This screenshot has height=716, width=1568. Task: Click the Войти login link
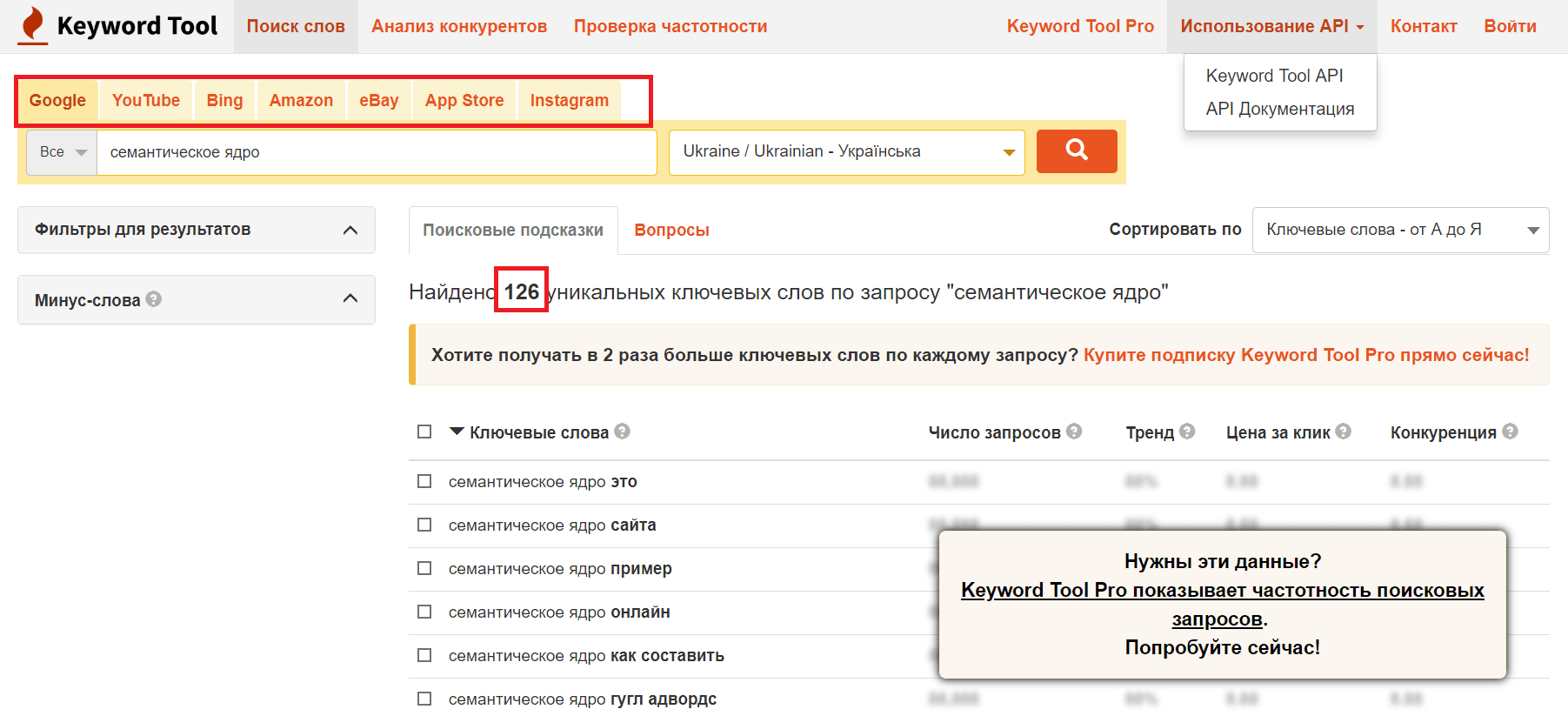pyautogui.click(x=1510, y=26)
